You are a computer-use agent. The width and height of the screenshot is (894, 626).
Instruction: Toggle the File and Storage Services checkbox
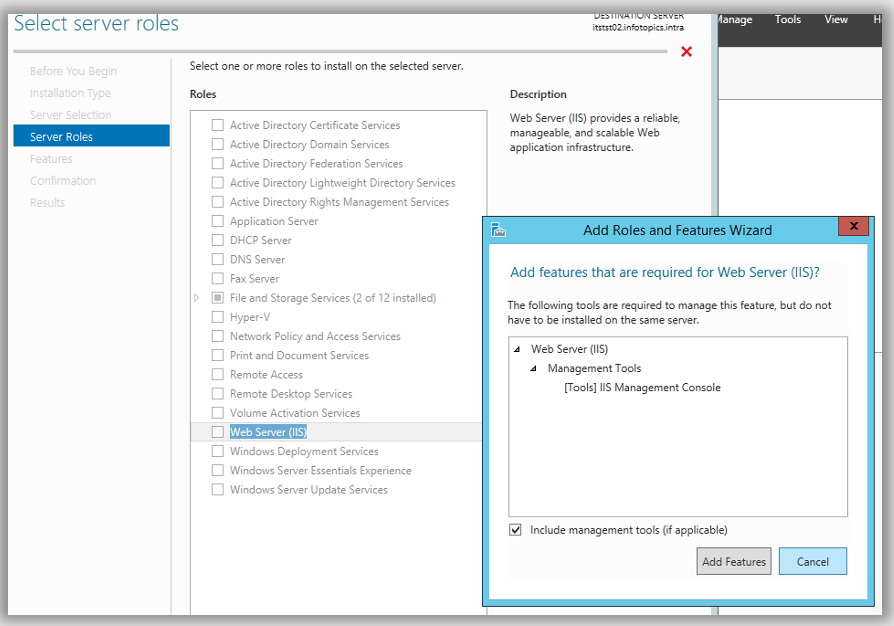(217, 298)
